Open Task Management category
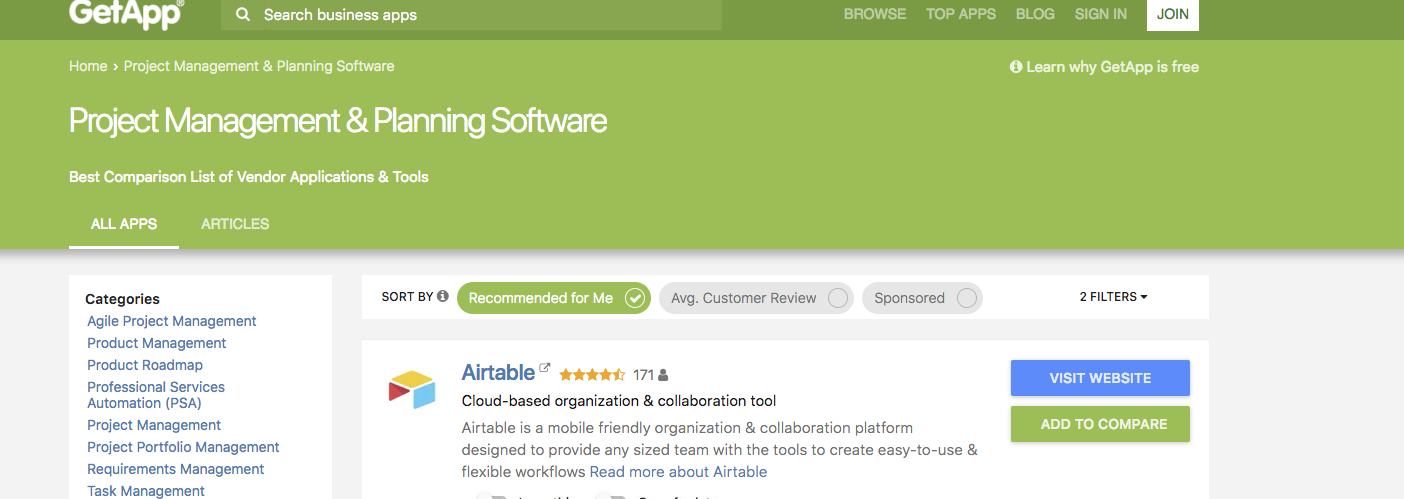 click(x=146, y=491)
